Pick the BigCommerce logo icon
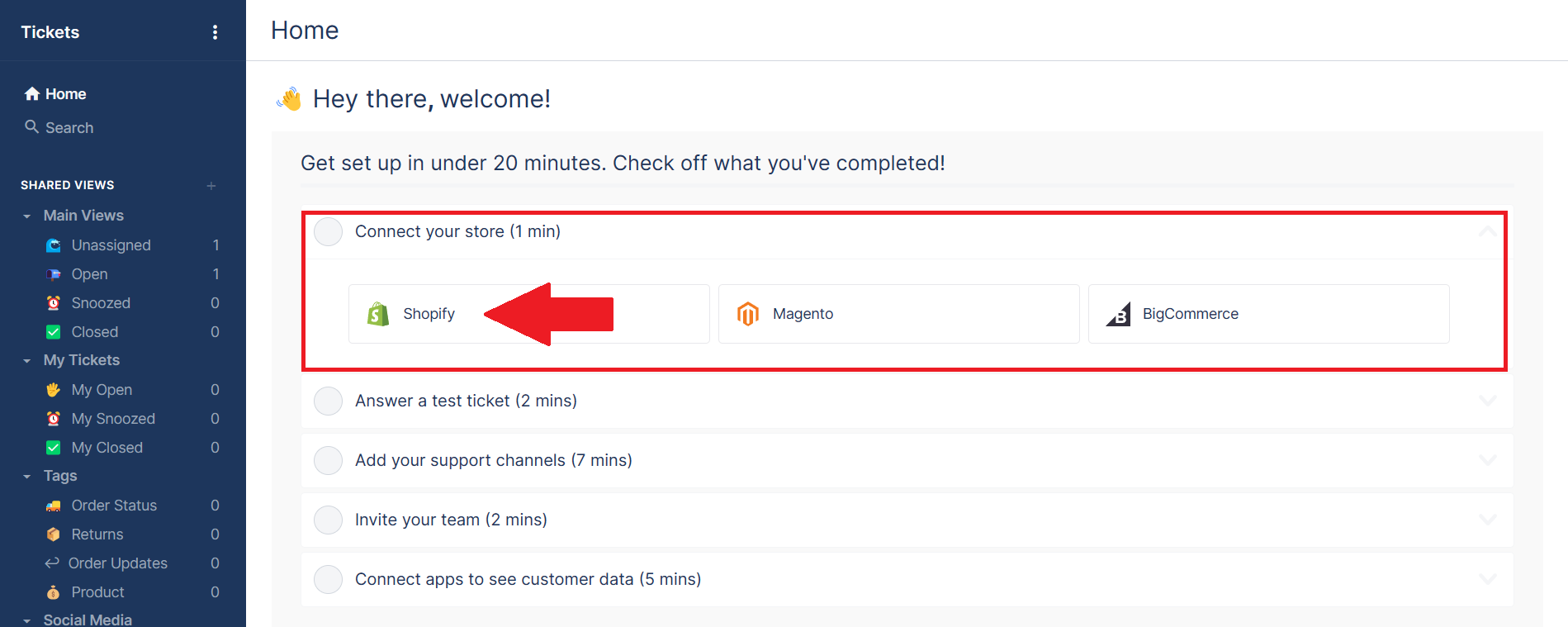Screen dimensions: 1568x627 click(x=1118, y=314)
